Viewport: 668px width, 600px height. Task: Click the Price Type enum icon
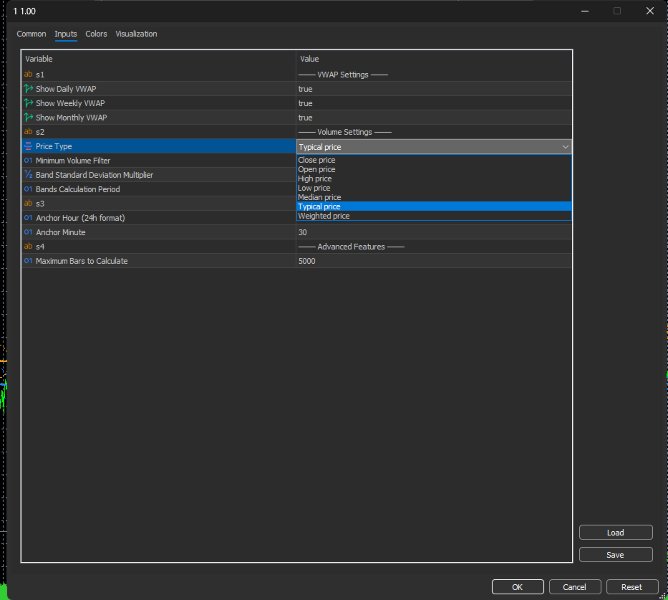point(28,146)
